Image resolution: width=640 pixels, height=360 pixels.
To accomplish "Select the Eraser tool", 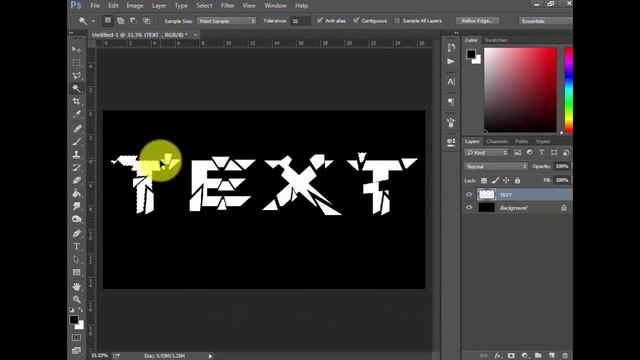I will coord(76,180).
